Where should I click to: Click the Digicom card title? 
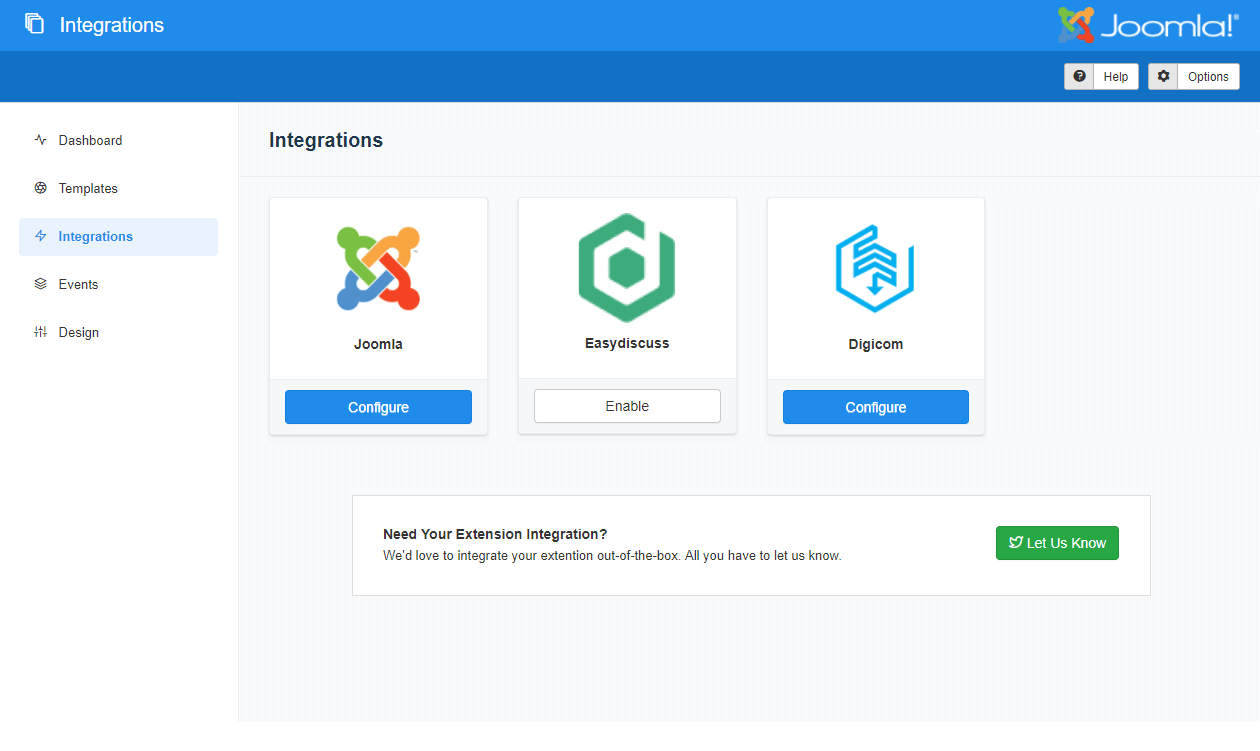(x=875, y=344)
